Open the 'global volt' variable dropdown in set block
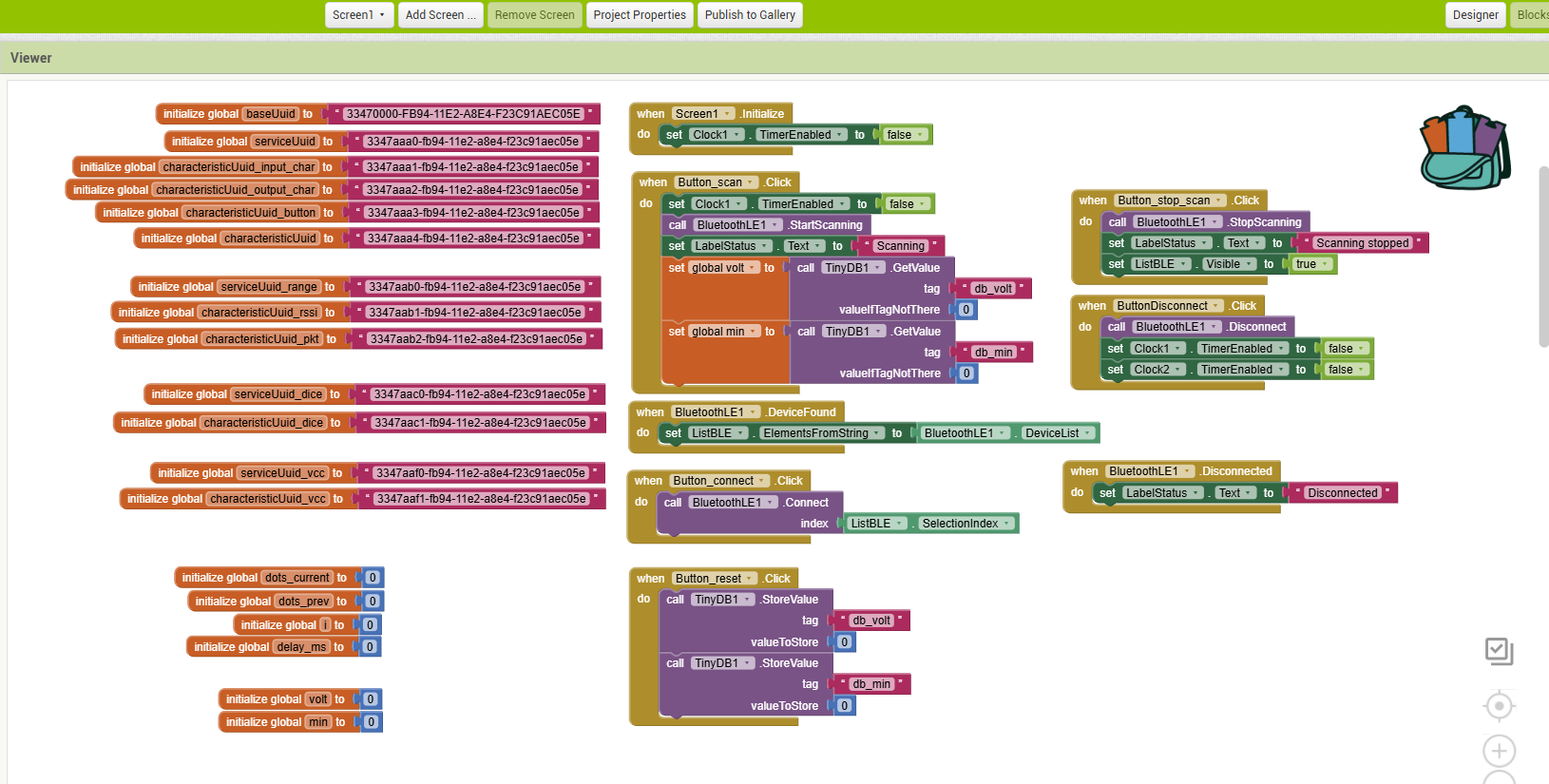The width and height of the screenshot is (1549, 784). point(724,268)
